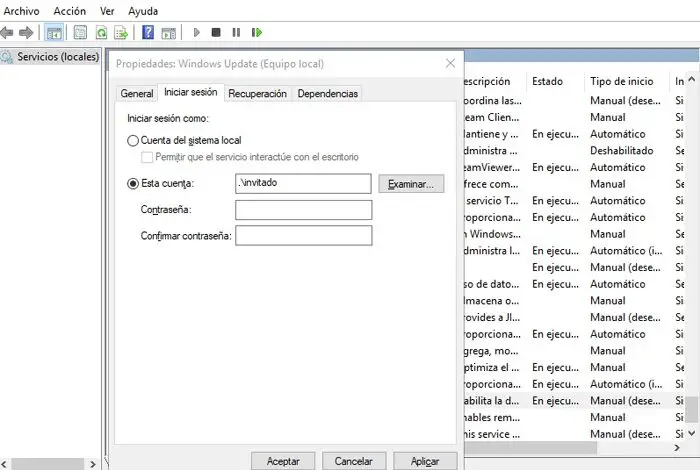Image resolution: width=700 pixels, height=470 pixels.
Task: Select the row described "his service ..."
Action: [x=575, y=434]
